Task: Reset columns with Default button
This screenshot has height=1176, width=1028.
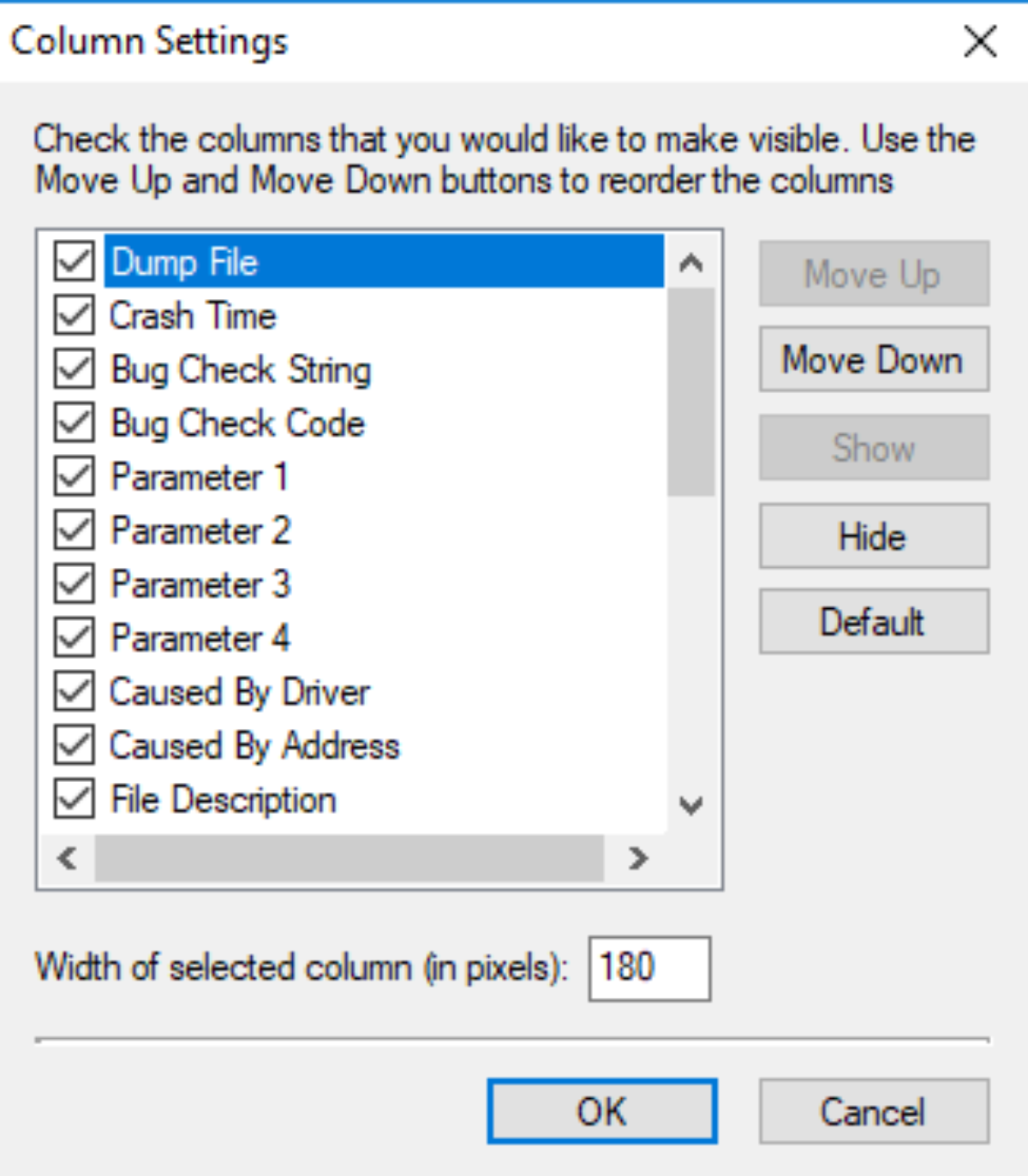Action: click(873, 621)
